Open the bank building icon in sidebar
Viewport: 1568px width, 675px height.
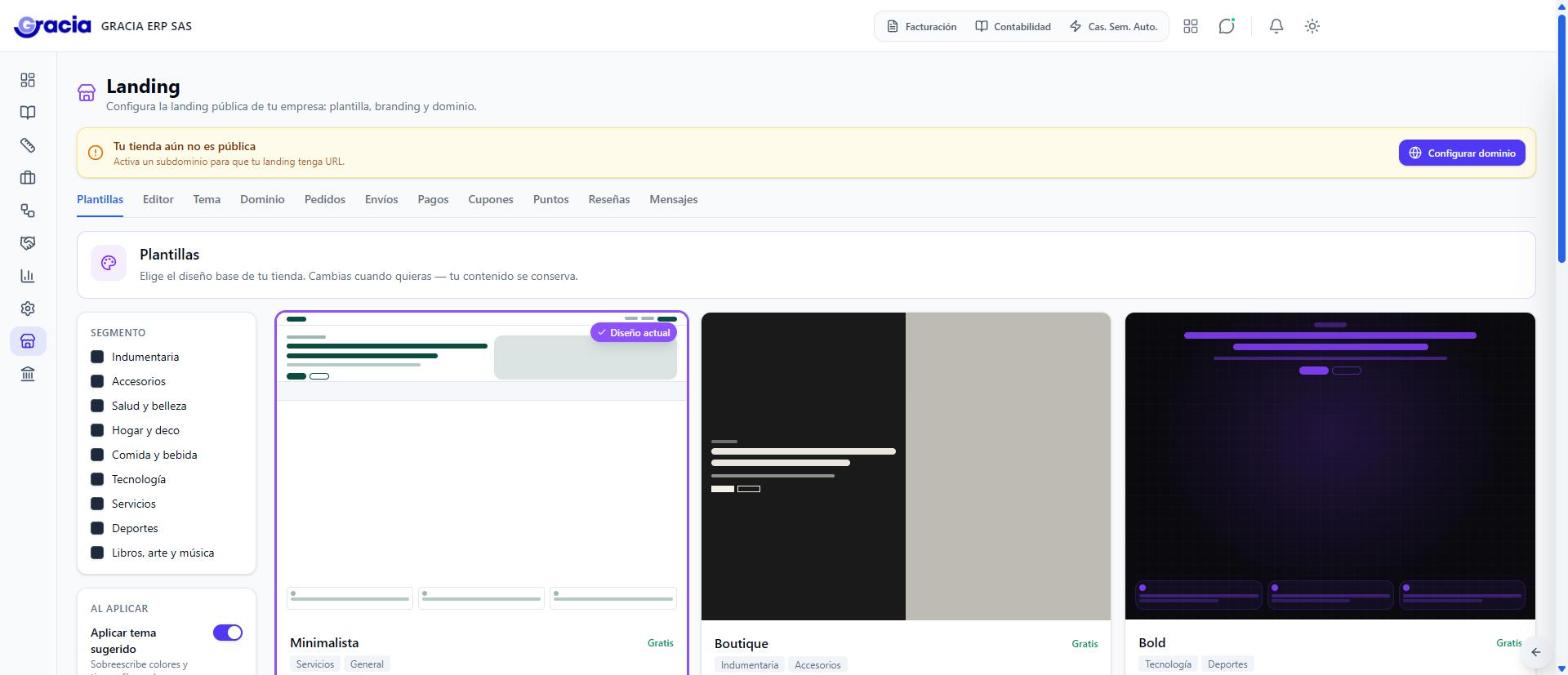pyautogui.click(x=28, y=374)
